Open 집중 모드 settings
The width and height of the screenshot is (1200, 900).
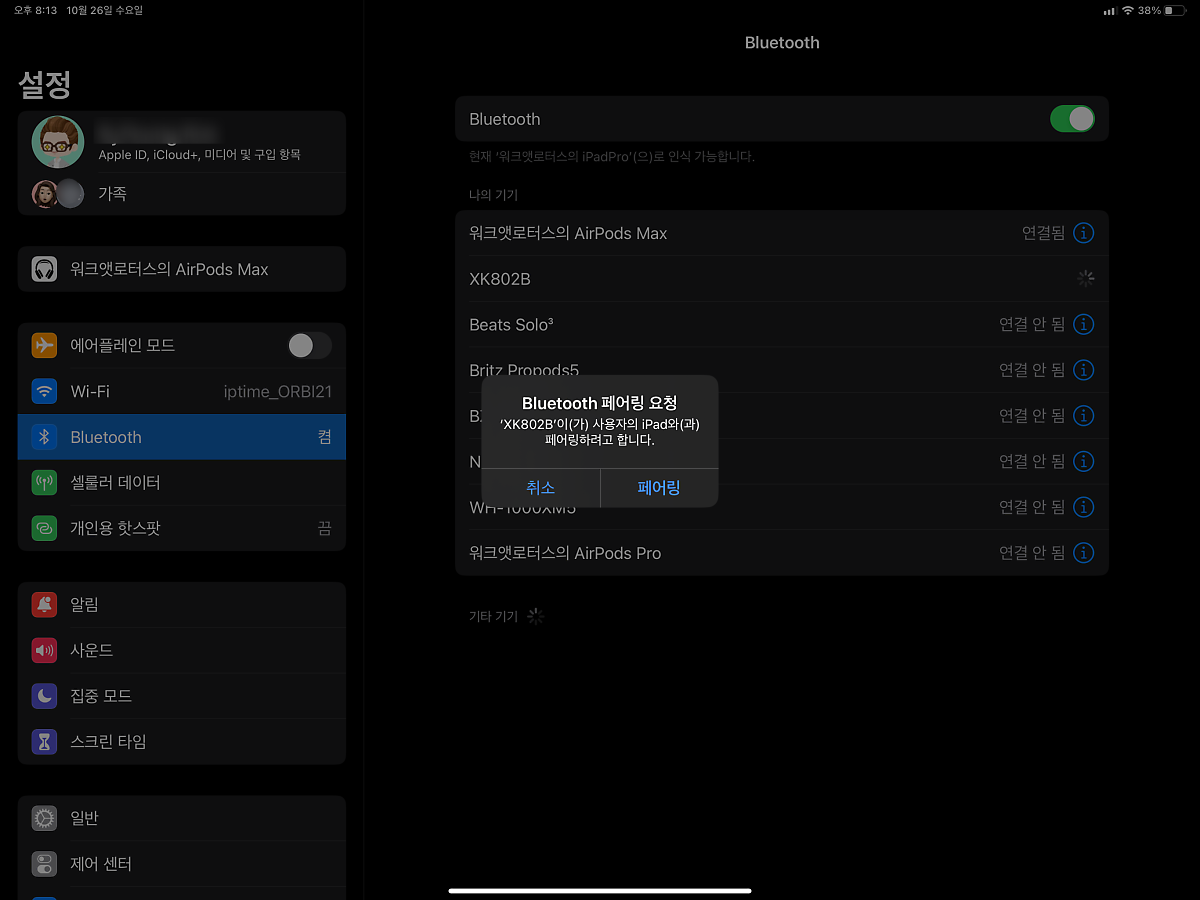(x=182, y=696)
